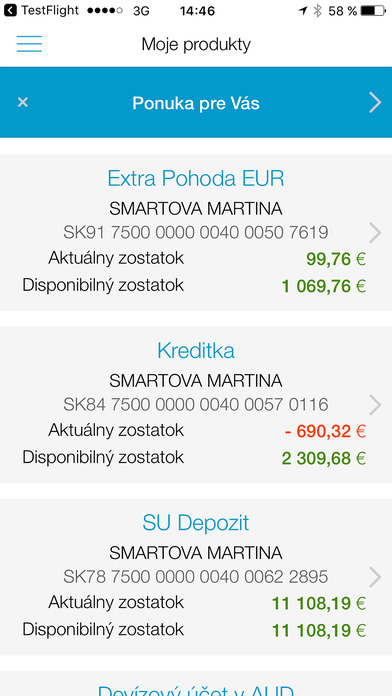Dismiss the Ponuka pre Vás banner with X

coord(23,103)
